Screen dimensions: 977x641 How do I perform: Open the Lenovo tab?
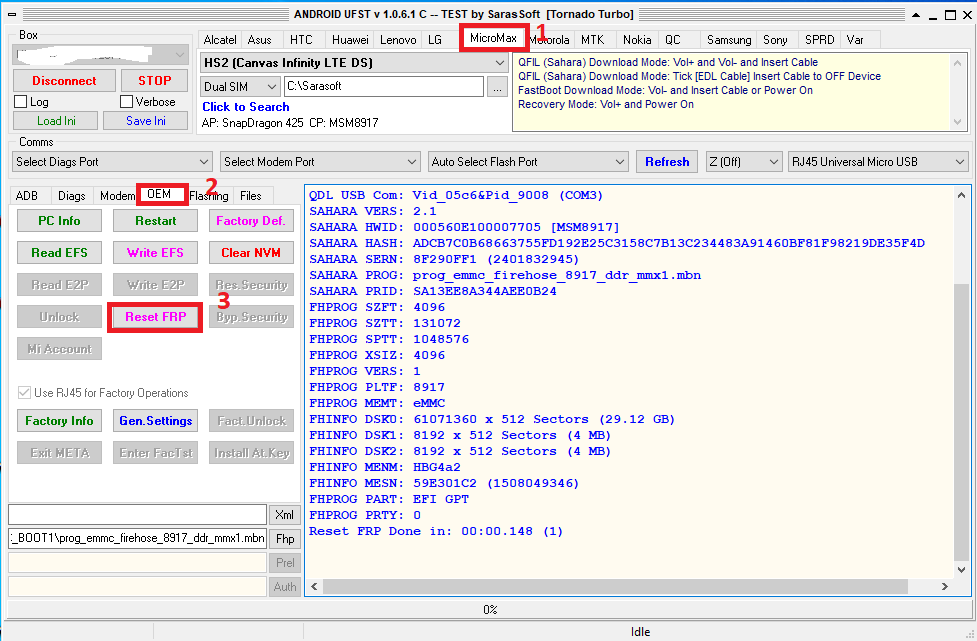(x=398, y=40)
